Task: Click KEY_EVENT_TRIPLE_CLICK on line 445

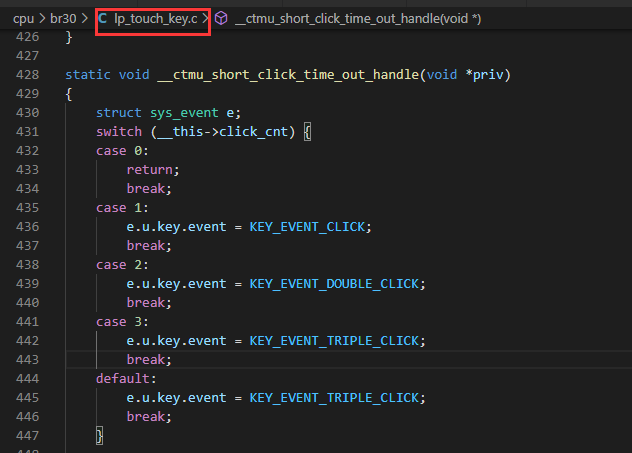Action: pos(334,398)
